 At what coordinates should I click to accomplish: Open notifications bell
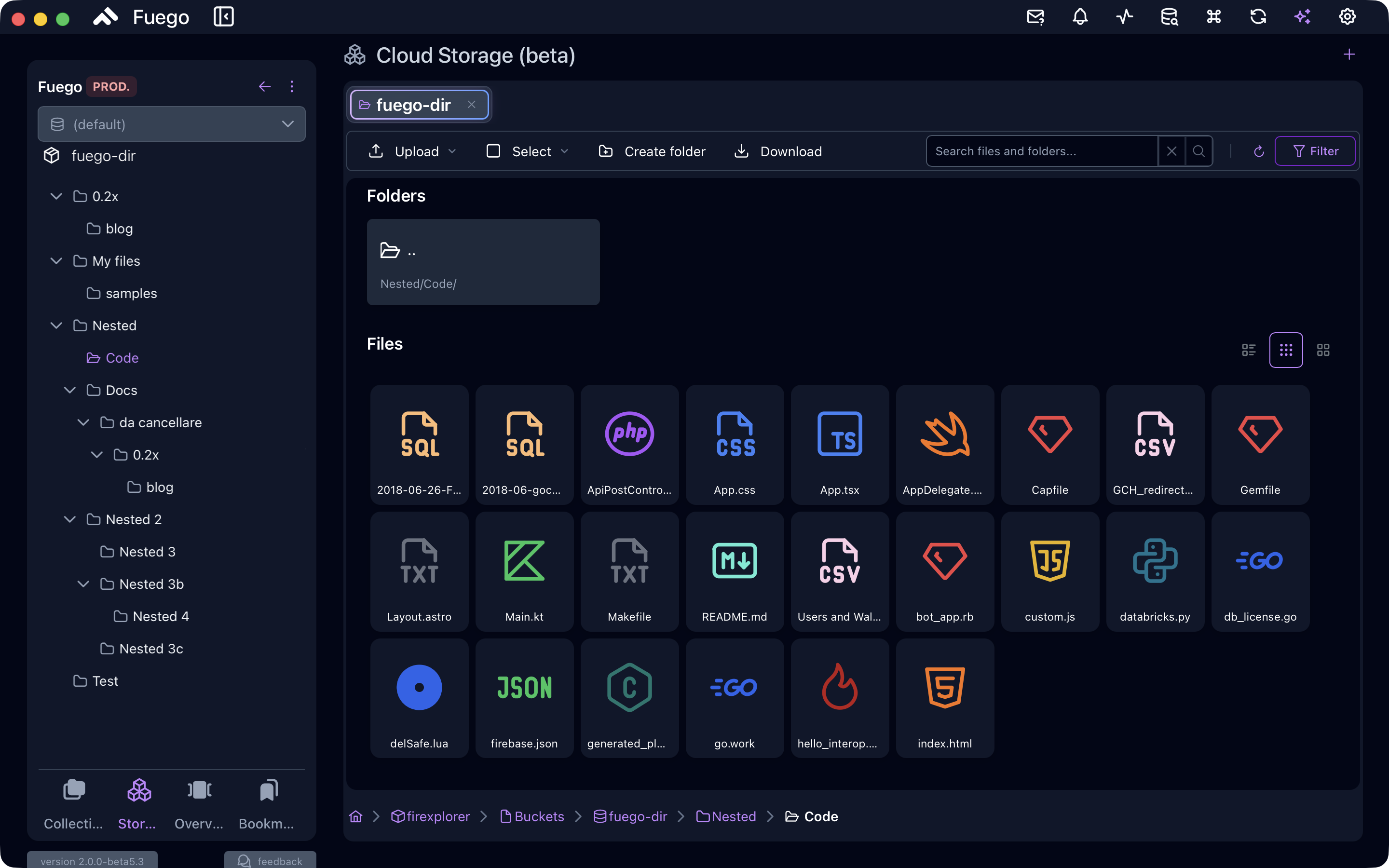(1080, 17)
